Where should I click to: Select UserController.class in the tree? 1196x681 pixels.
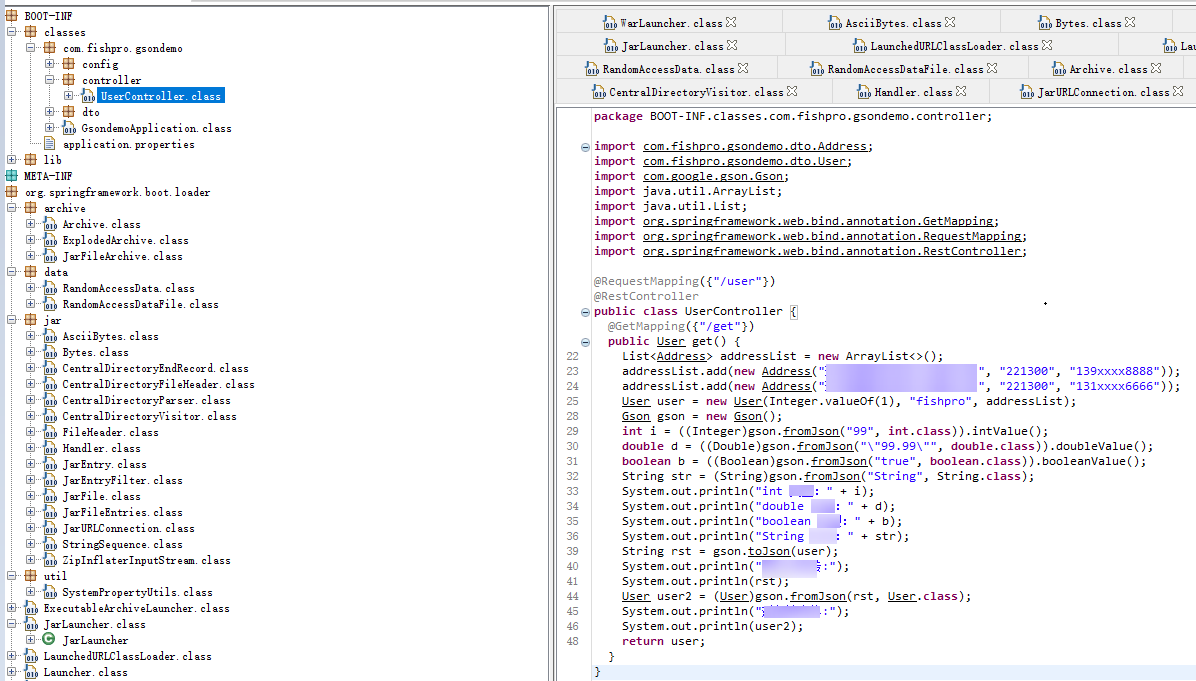pyautogui.click(x=160, y=96)
